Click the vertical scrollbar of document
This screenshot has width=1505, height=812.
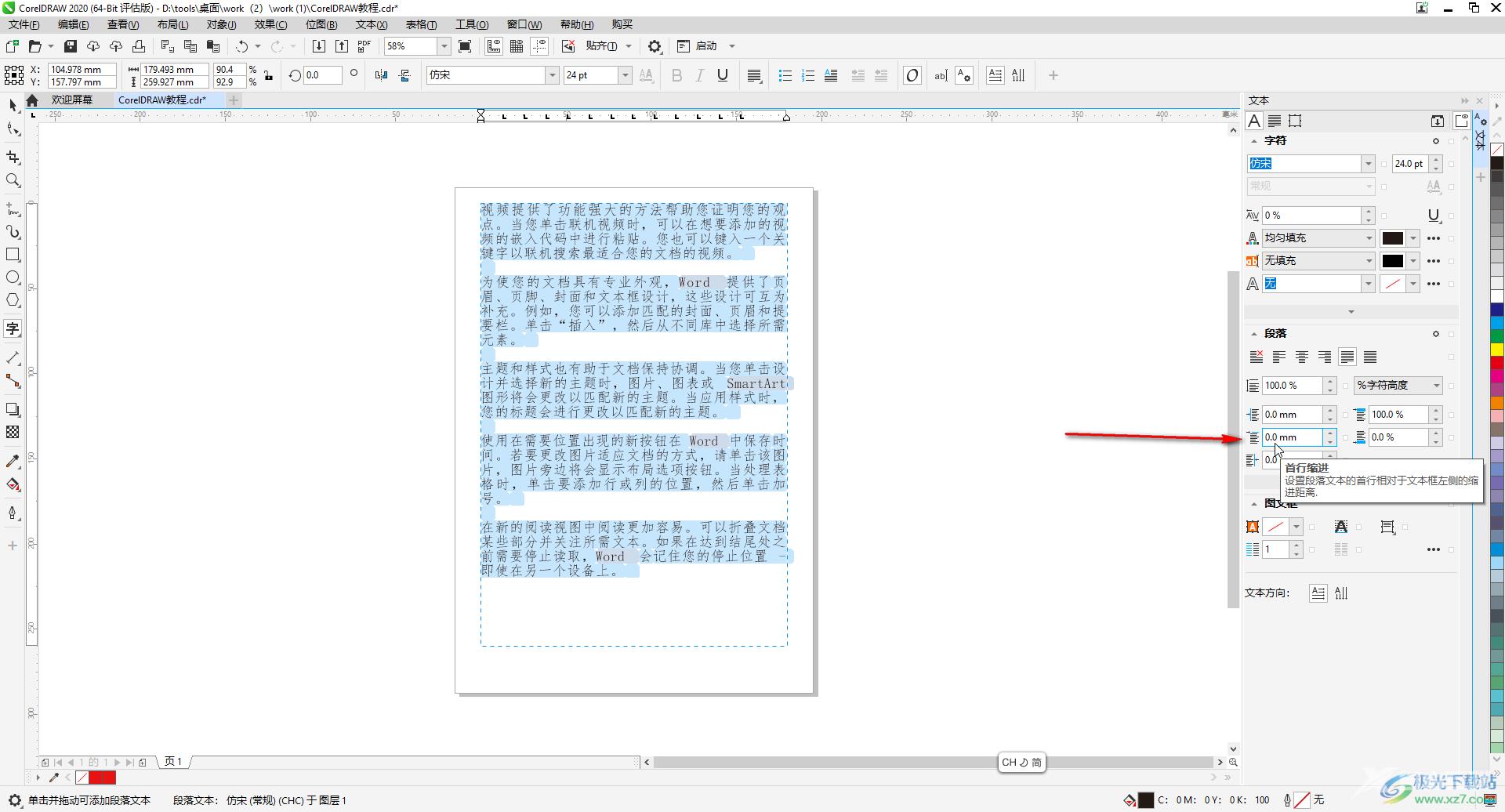click(1233, 439)
